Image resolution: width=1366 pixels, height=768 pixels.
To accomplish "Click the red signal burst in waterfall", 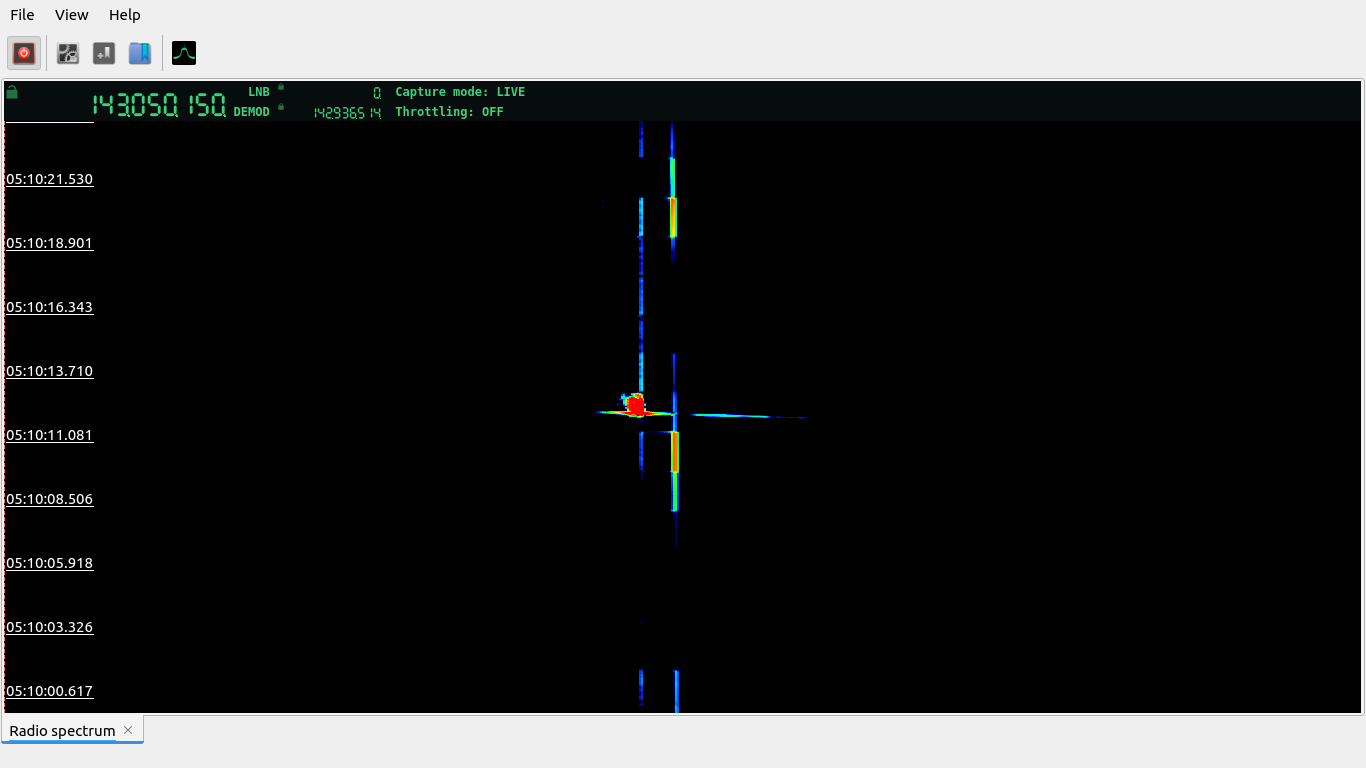I will coord(635,405).
